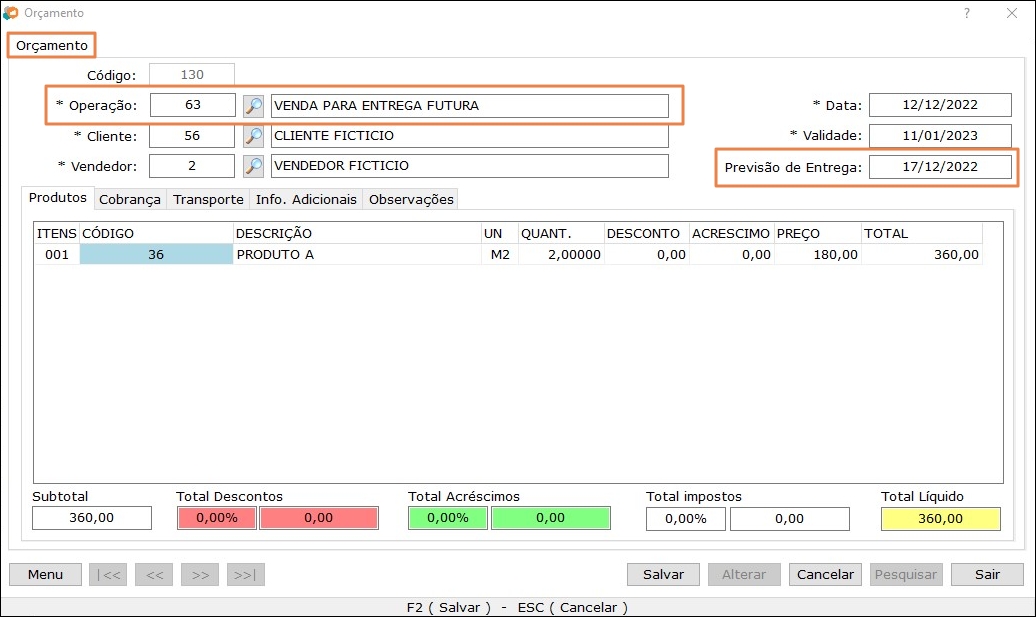Click the M2 unit cell
Viewport: 1036px width, 617px height.
[500, 254]
